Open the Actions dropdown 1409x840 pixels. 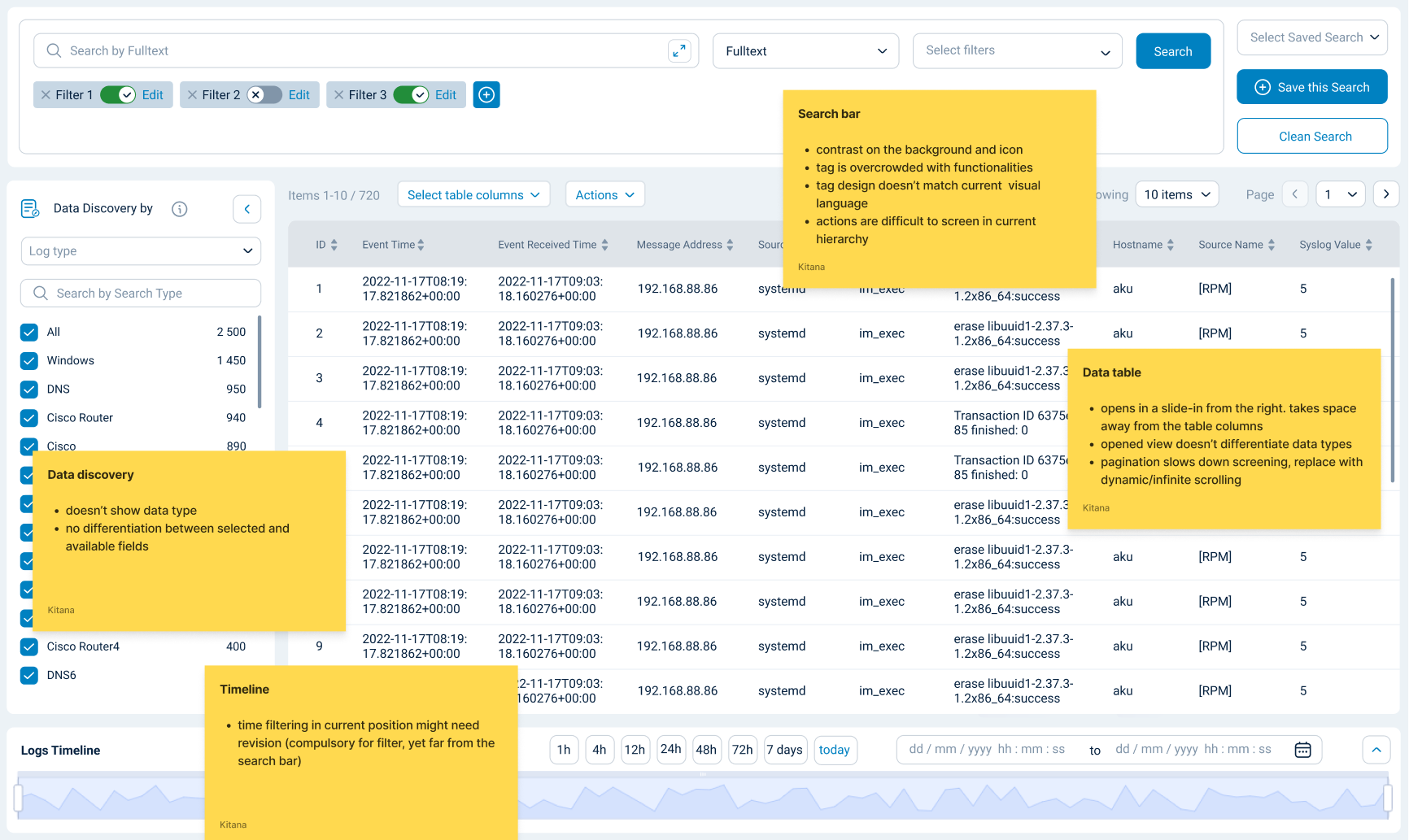click(605, 194)
